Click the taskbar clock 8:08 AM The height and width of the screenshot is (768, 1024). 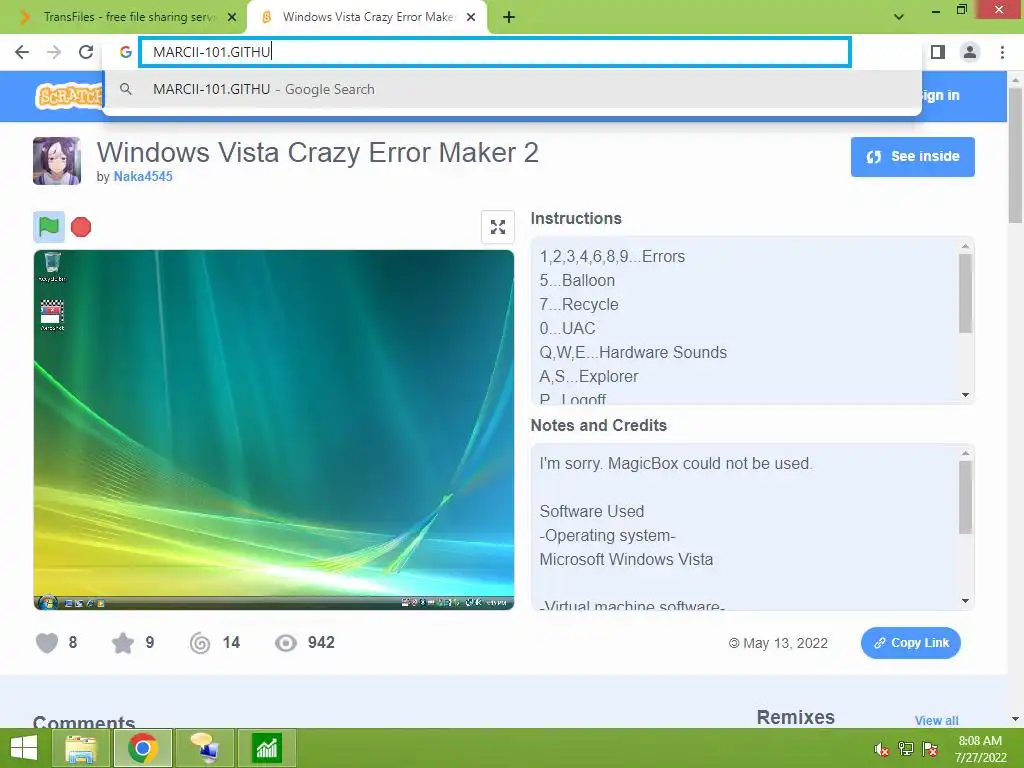tap(980, 741)
